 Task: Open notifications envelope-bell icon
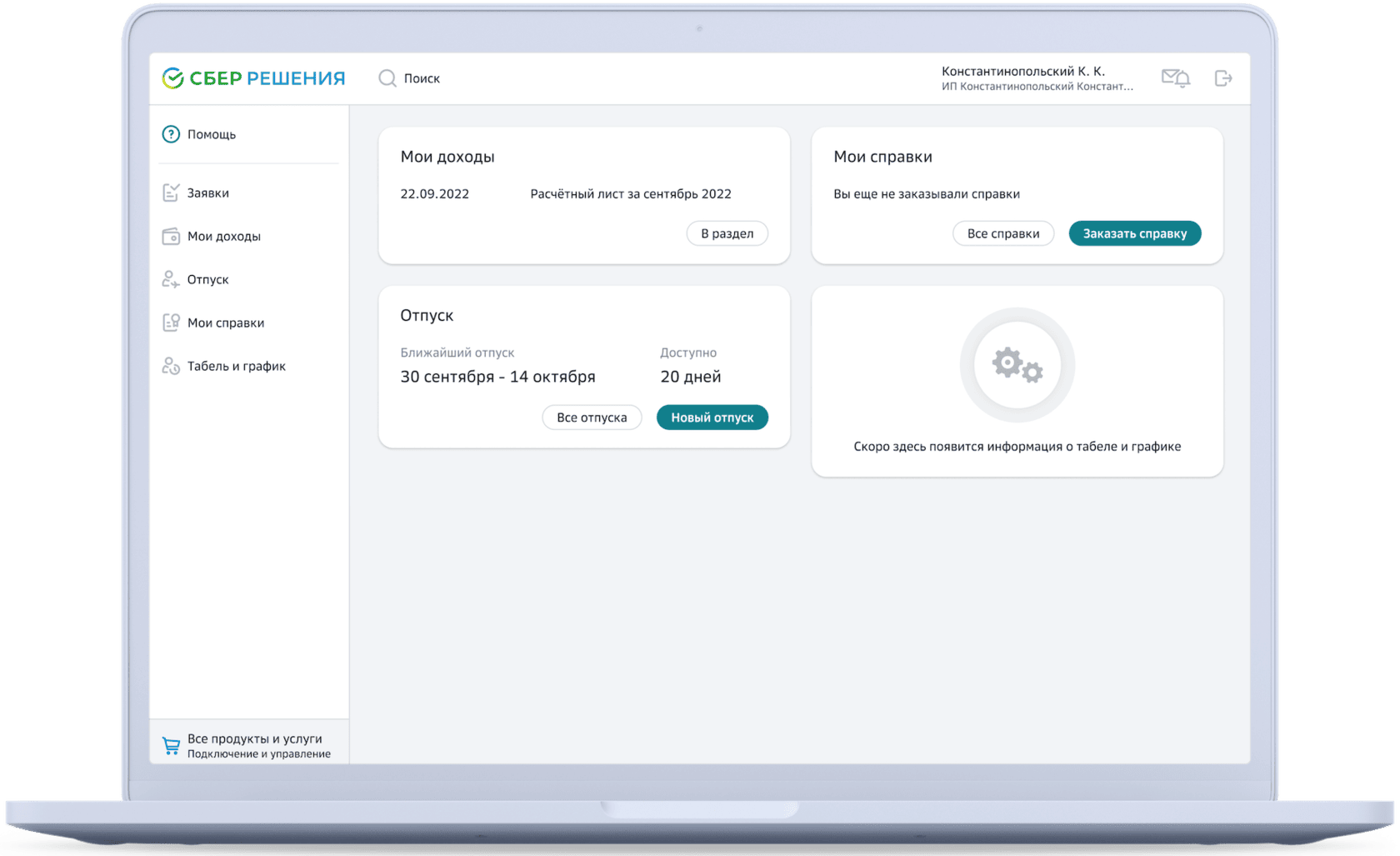1176,78
